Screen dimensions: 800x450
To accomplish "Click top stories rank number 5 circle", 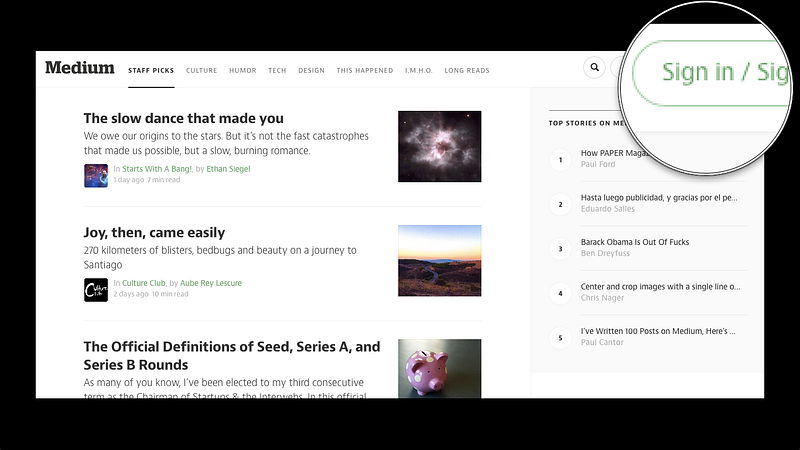I will click(560, 337).
